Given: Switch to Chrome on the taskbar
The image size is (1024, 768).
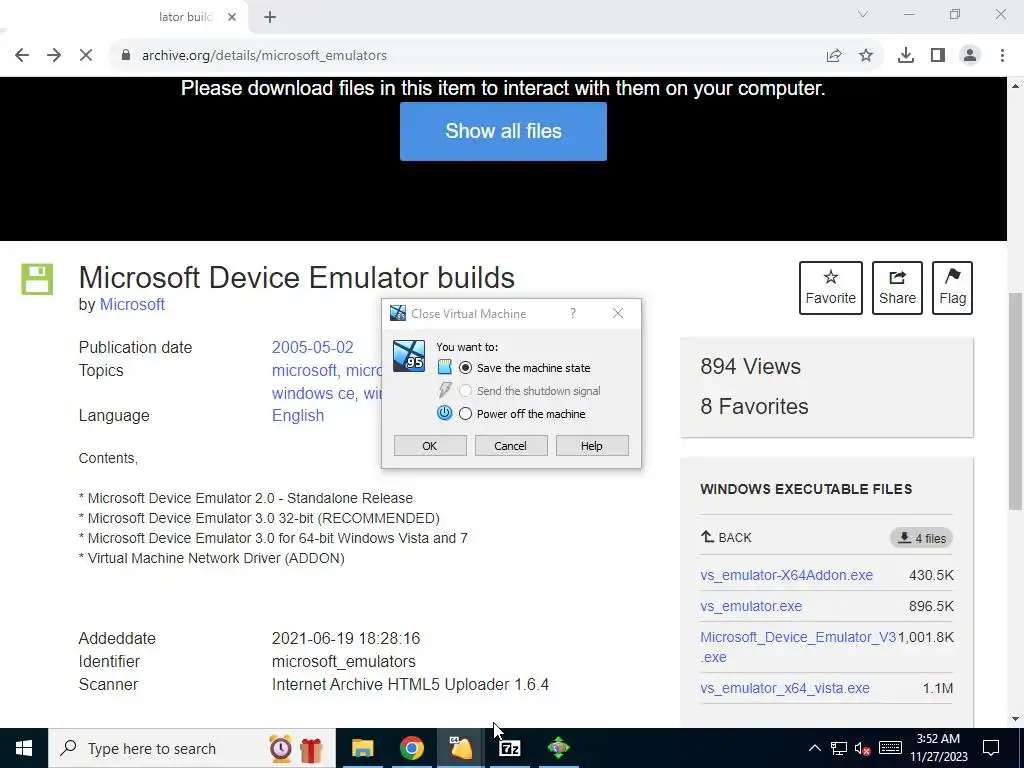Looking at the screenshot, I should pyautogui.click(x=411, y=748).
